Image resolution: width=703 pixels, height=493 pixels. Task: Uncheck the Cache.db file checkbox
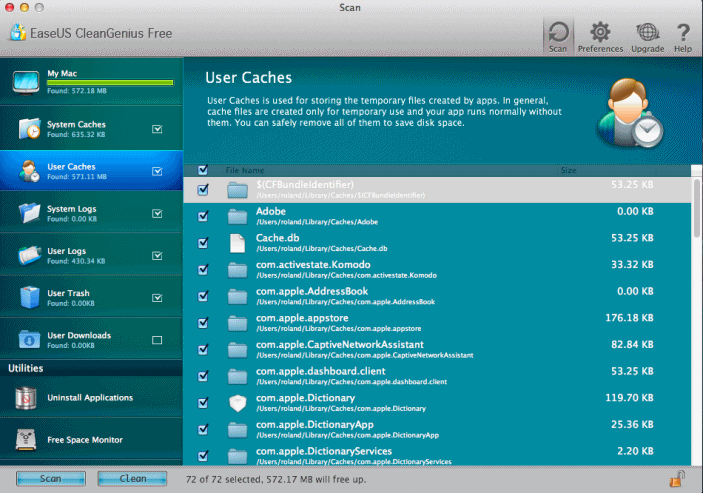pyautogui.click(x=204, y=243)
